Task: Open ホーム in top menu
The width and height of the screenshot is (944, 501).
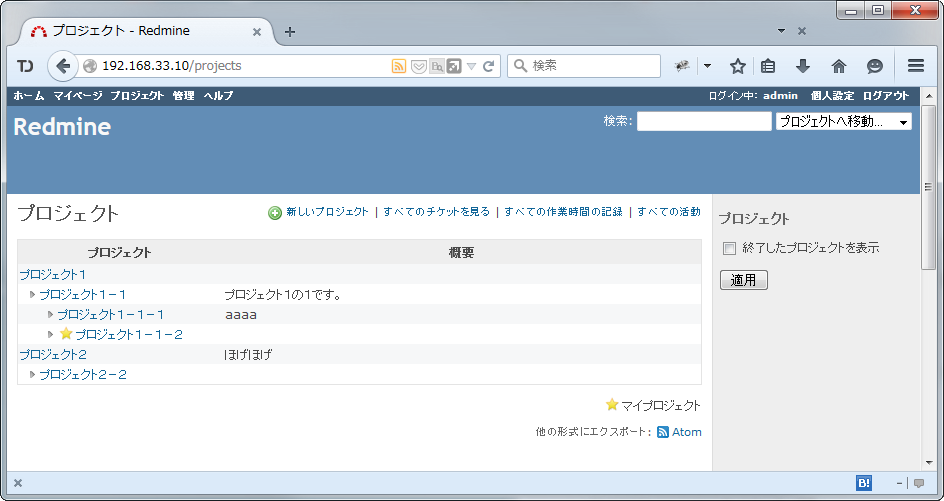Action: tap(28, 96)
